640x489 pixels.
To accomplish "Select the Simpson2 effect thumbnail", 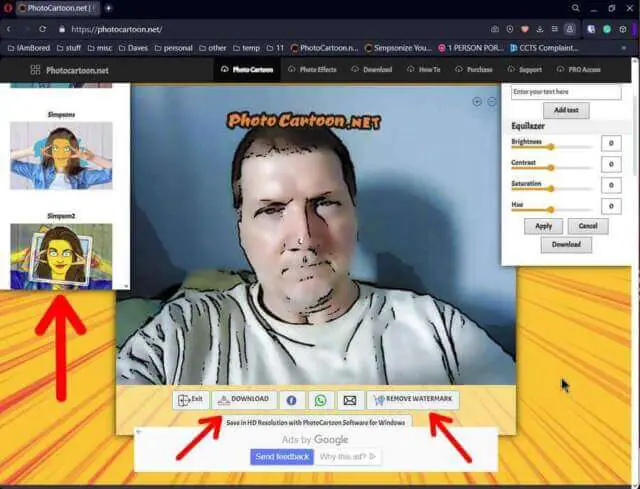I will point(61,256).
